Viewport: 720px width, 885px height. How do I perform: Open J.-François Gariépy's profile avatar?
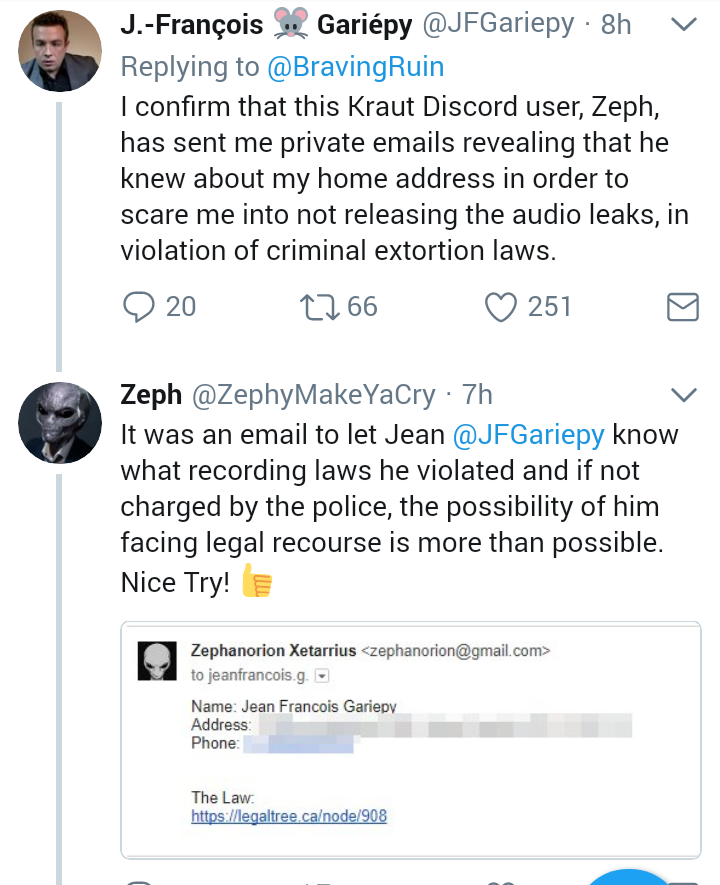pyautogui.click(x=60, y=51)
